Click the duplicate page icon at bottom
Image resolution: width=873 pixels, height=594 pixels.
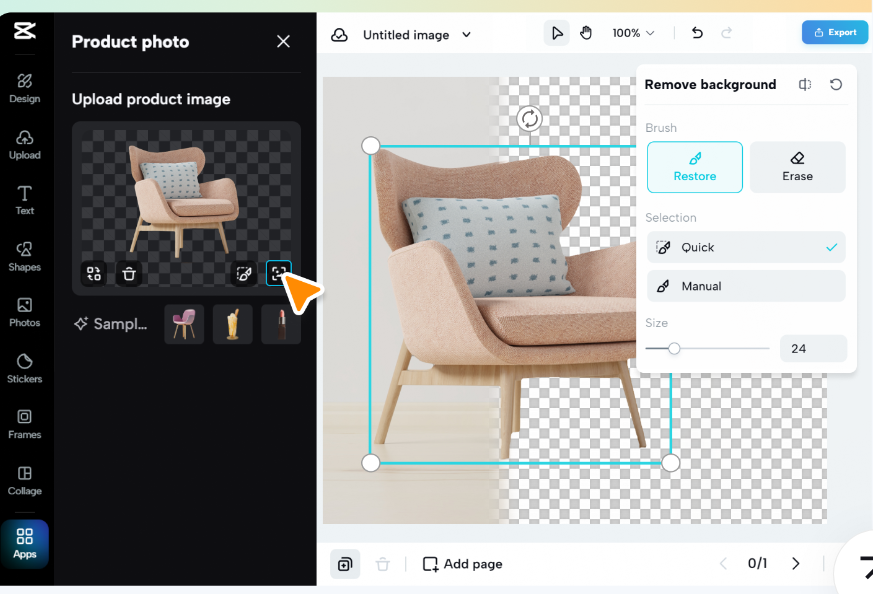pyautogui.click(x=345, y=564)
